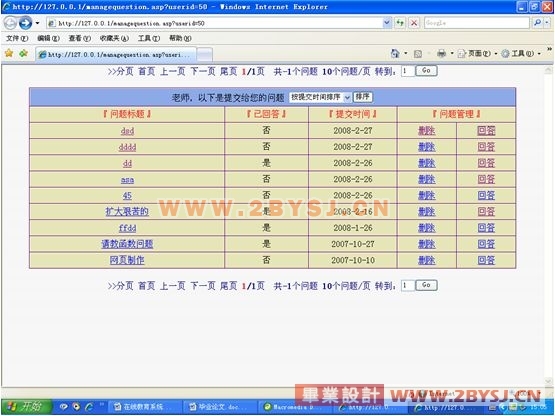Click the Add to Favorites icon
The height and width of the screenshot is (416, 555).
[x=23, y=53]
